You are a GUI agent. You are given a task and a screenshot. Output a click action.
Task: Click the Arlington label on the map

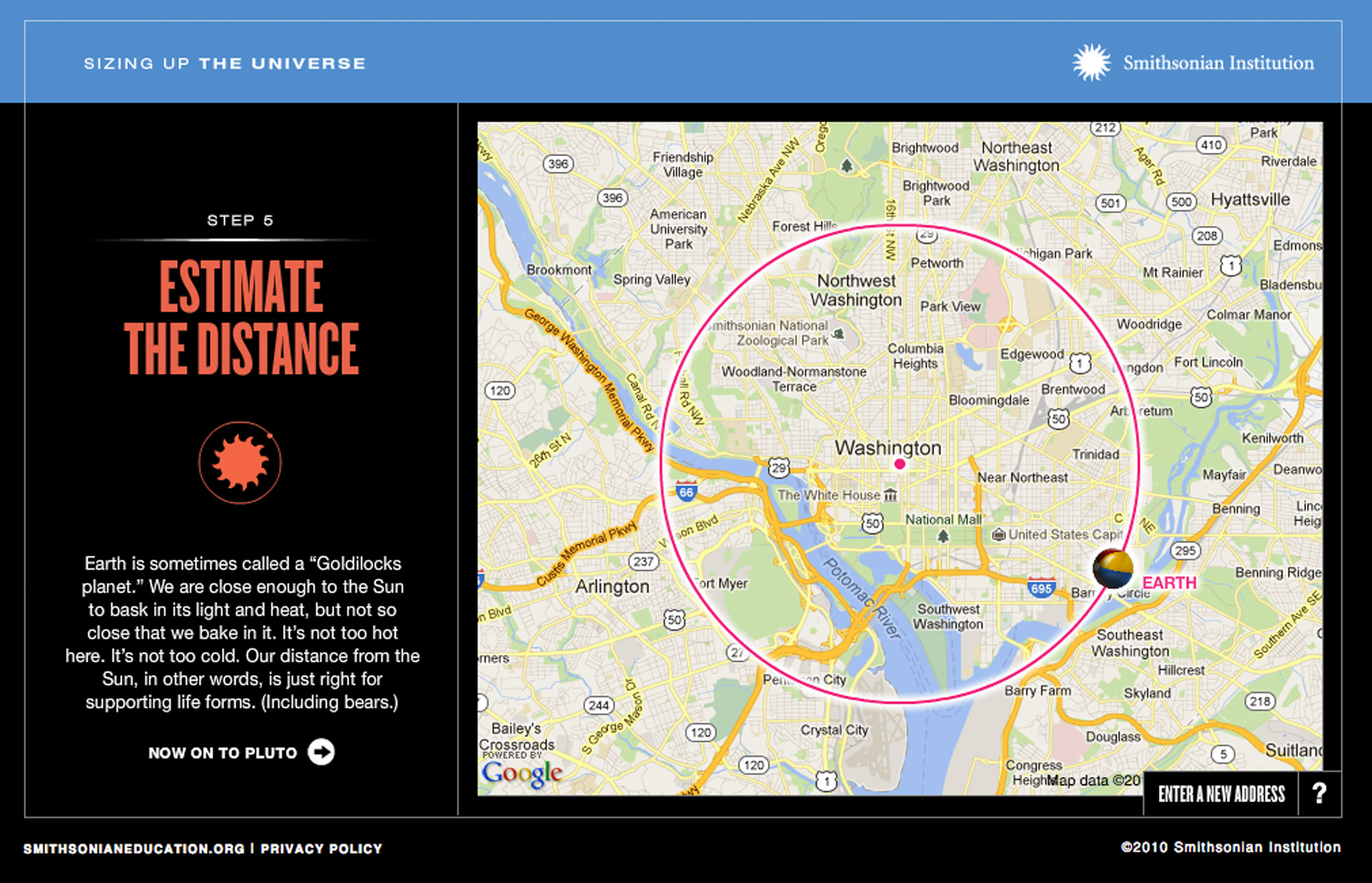pyautogui.click(x=612, y=586)
